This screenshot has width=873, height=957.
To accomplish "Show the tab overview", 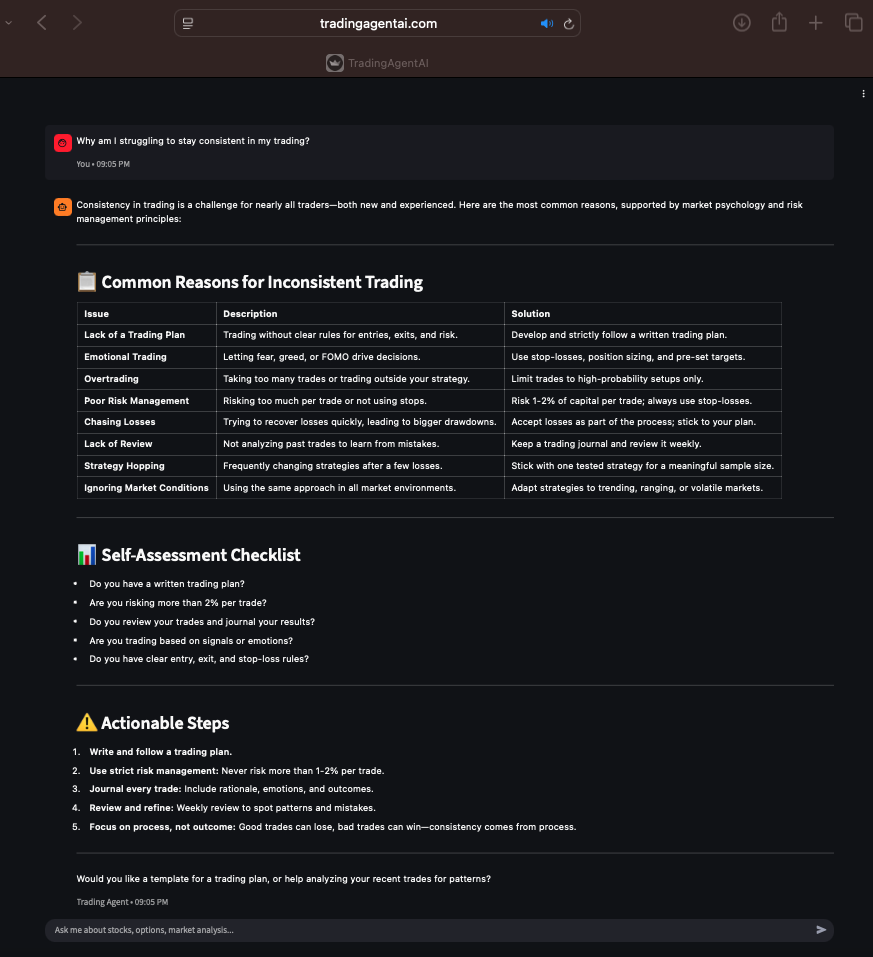I will [x=853, y=23].
